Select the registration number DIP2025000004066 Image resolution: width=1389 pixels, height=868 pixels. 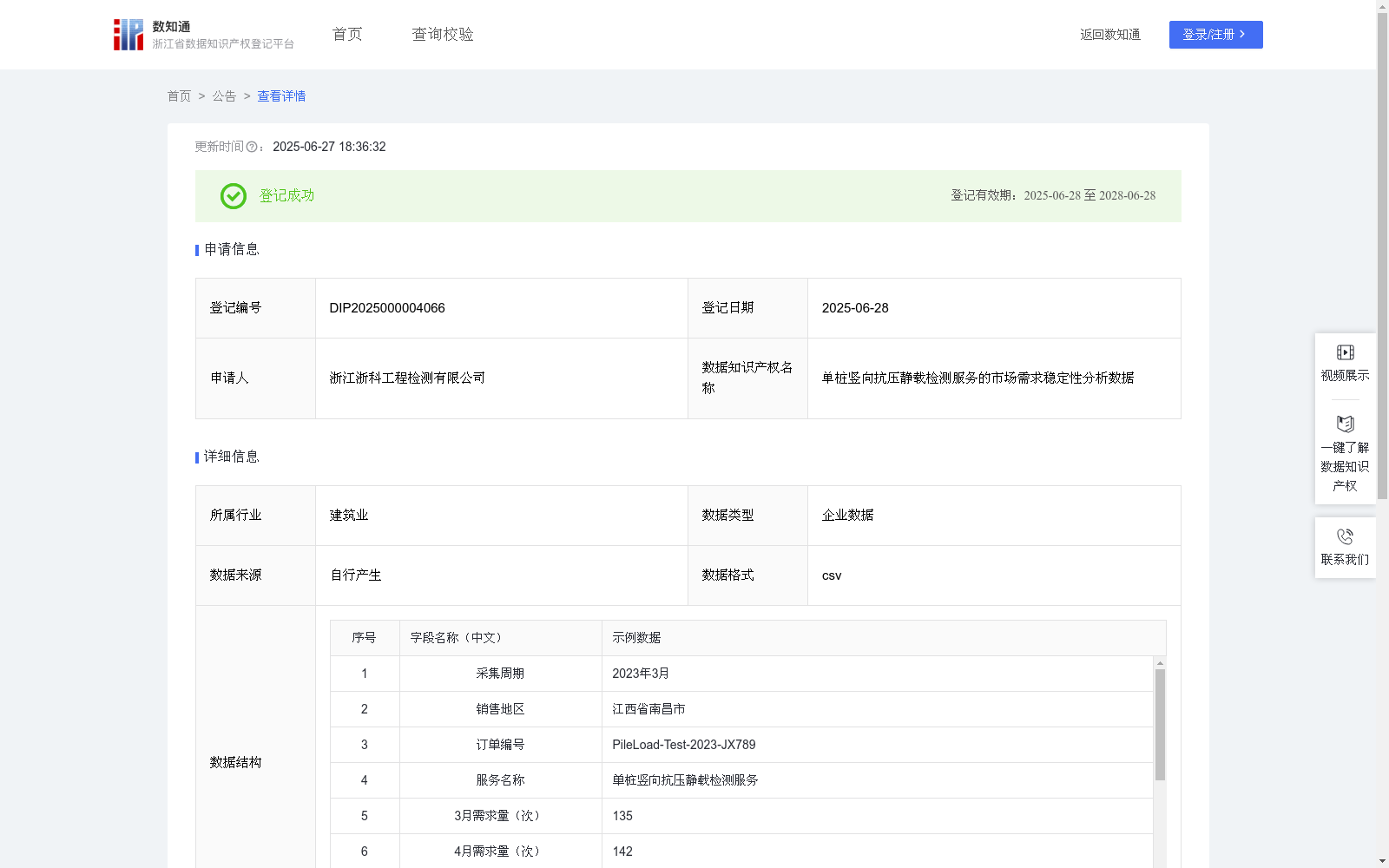[386, 307]
